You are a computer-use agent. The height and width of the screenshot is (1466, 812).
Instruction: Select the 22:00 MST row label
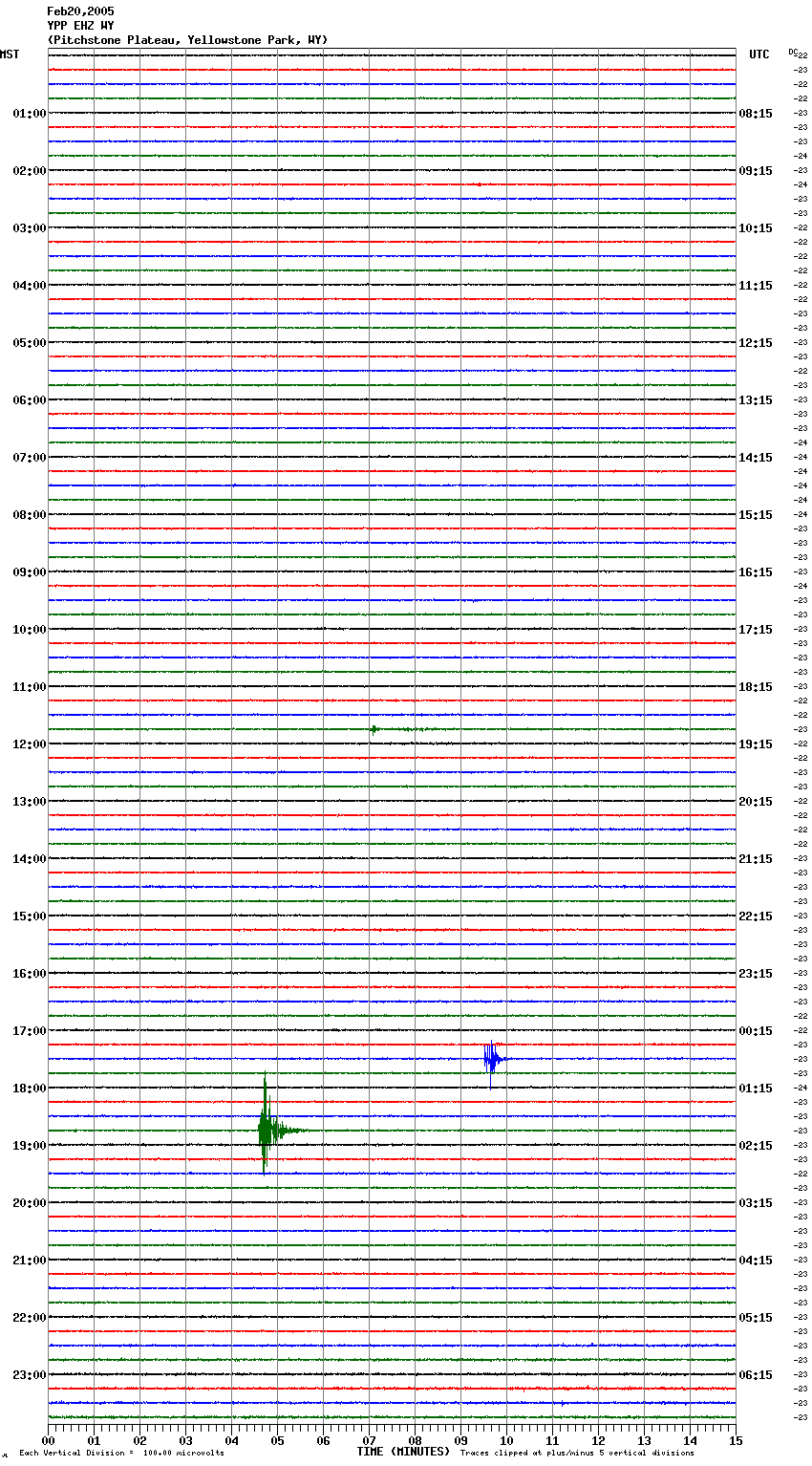coord(29,1317)
